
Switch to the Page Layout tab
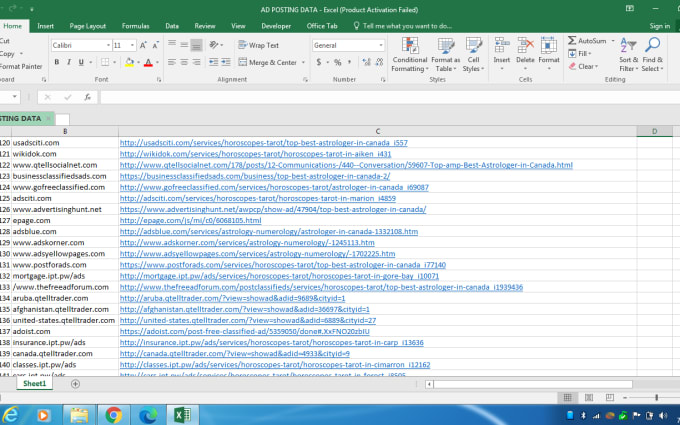tap(88, 26)
